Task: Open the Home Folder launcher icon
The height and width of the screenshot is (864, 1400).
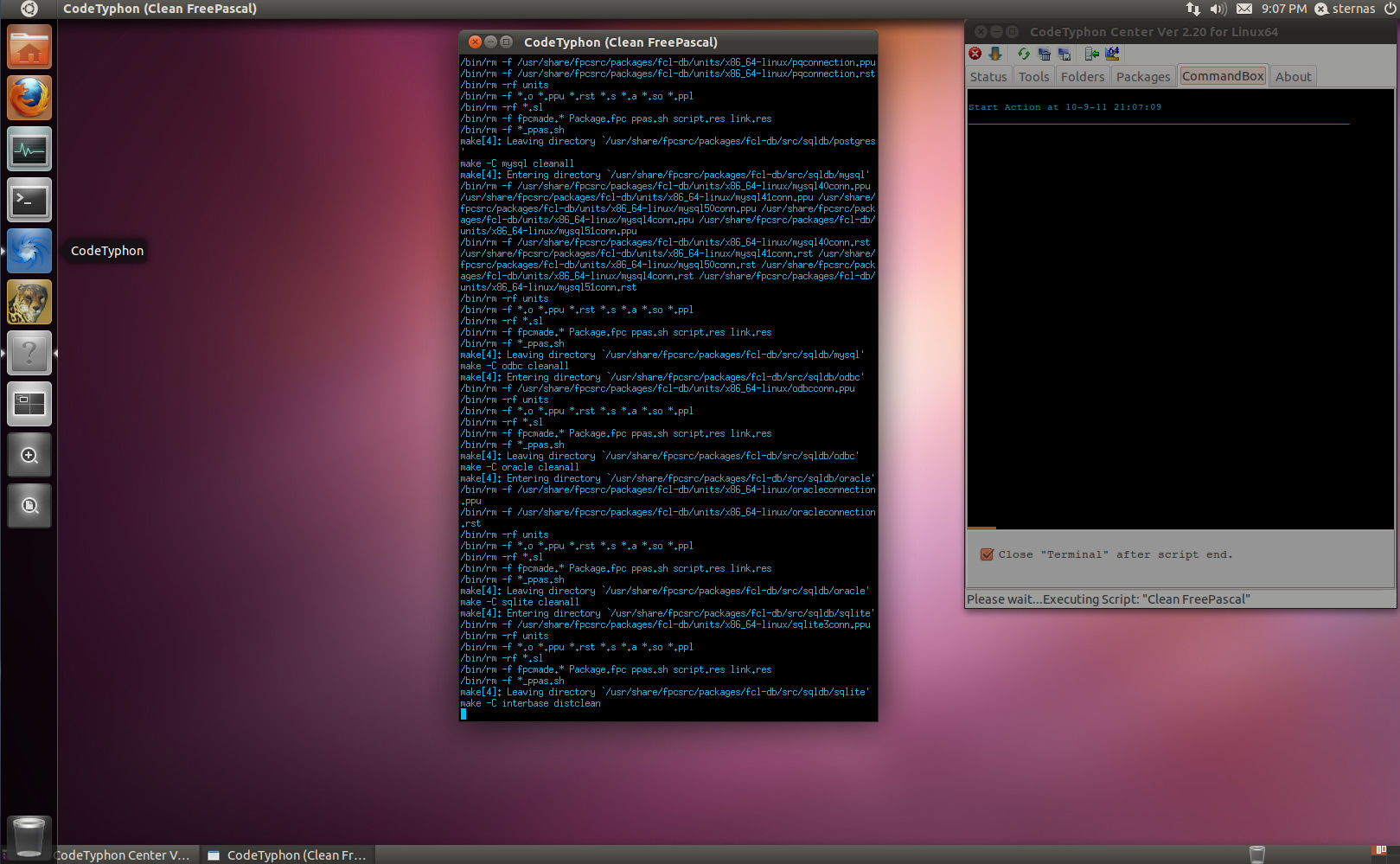Action: point(29,47)
